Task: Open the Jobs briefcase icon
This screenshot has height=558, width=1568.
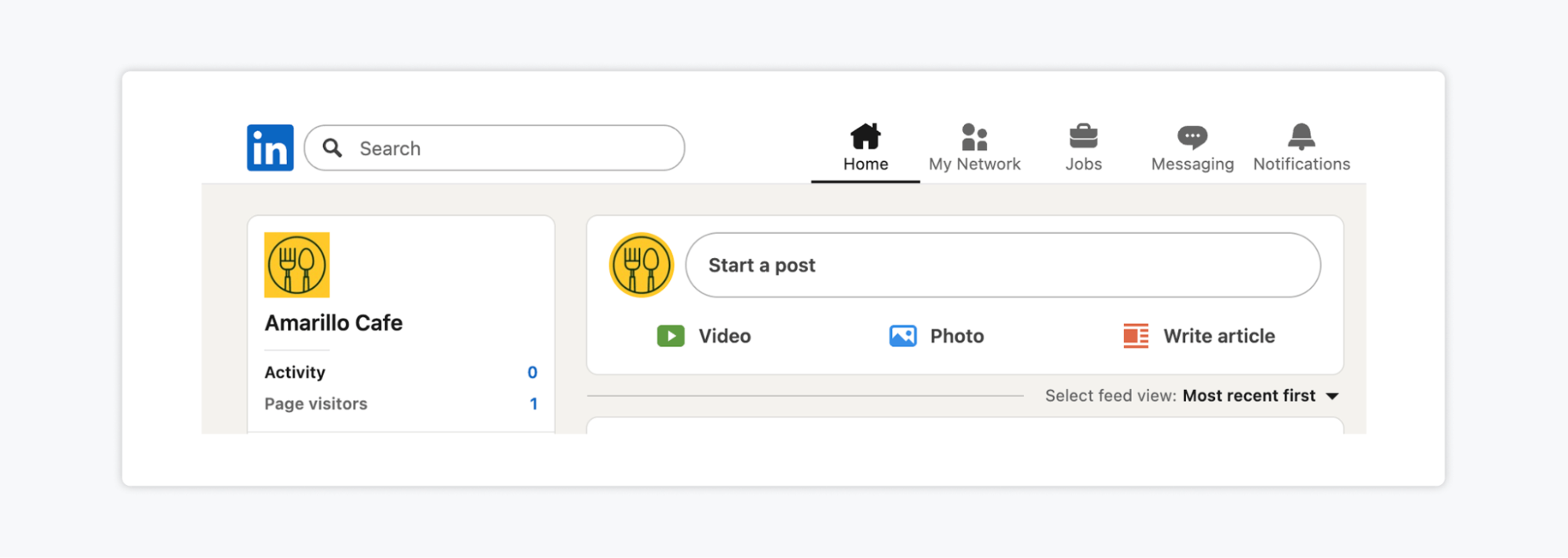Action: coord(1083,137)
